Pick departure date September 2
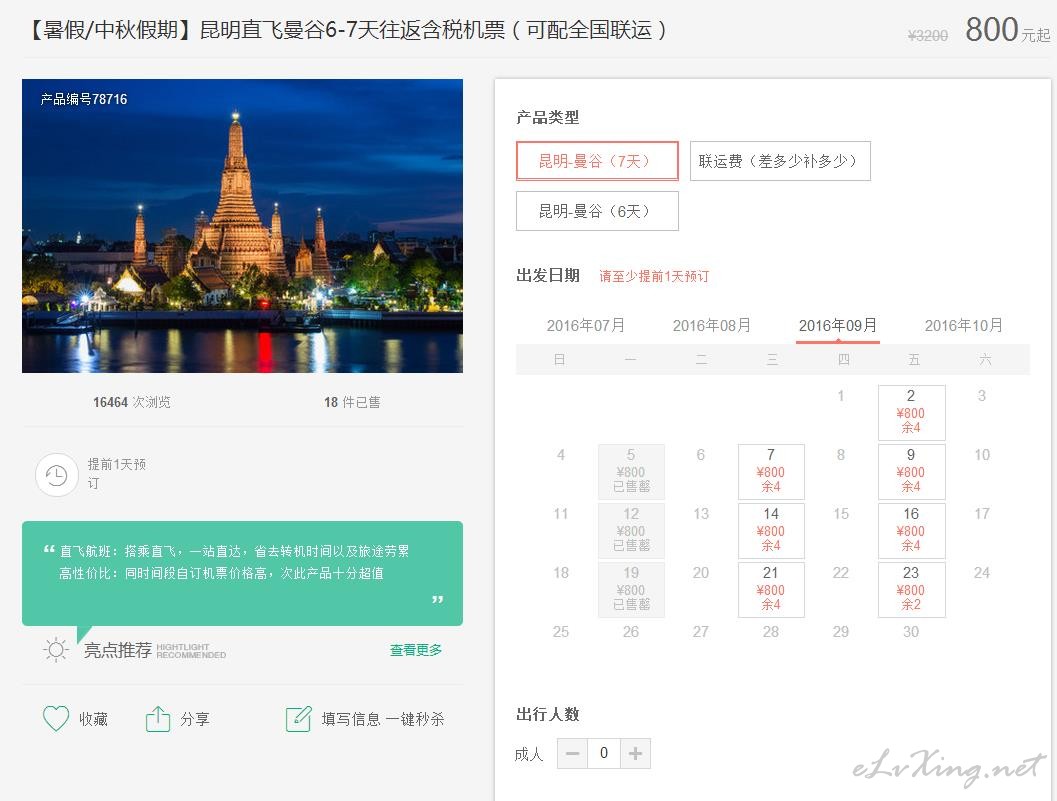The width and height of the screenshot is (1057, 801). (911, 412)
